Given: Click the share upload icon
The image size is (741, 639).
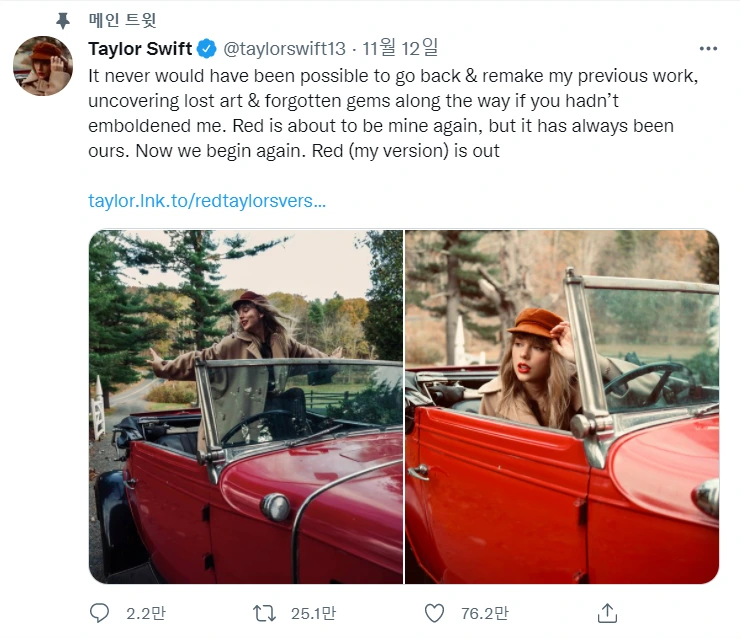Looking at the screenshot, I should click(607, 612).
